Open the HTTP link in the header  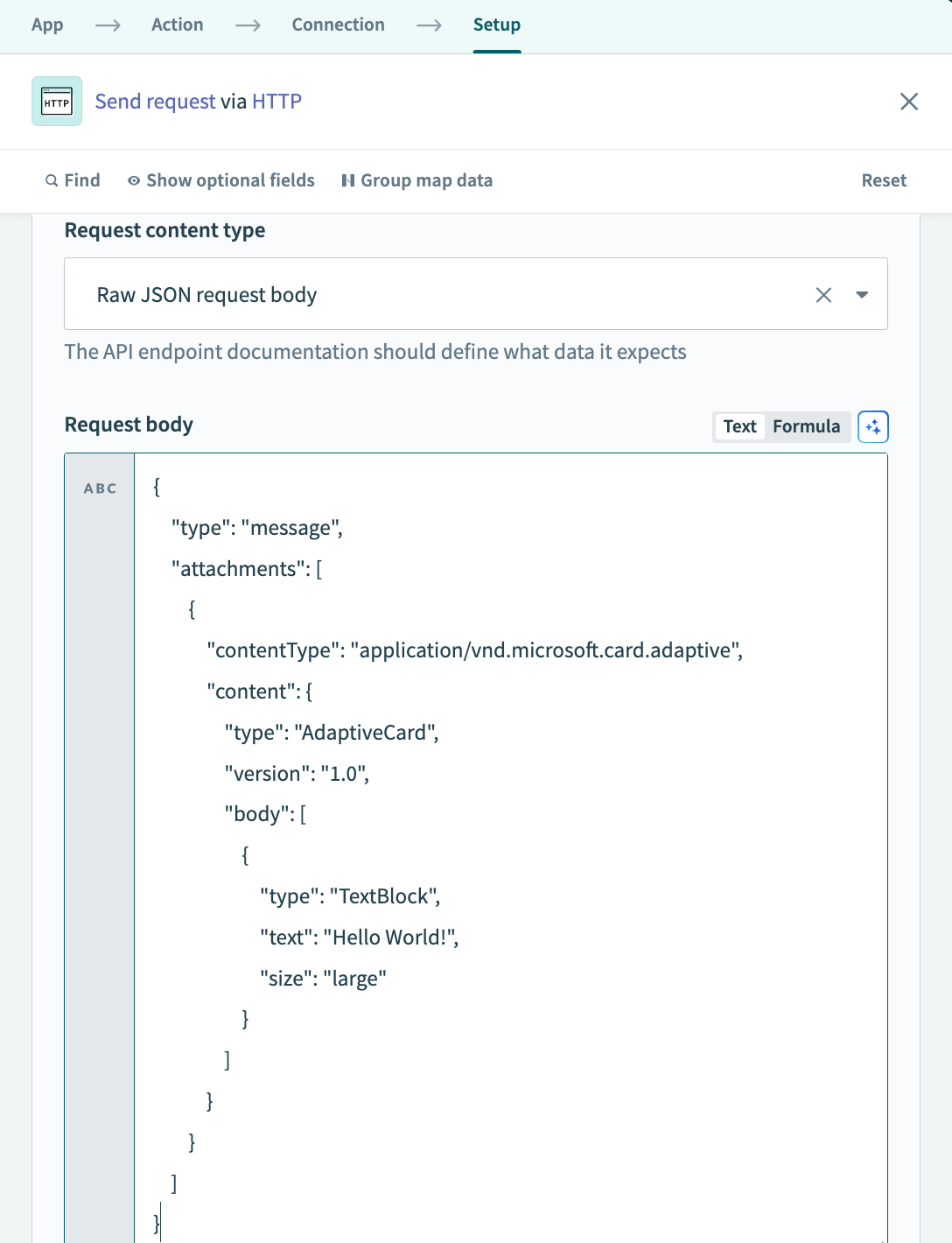[x=276, y=101]
